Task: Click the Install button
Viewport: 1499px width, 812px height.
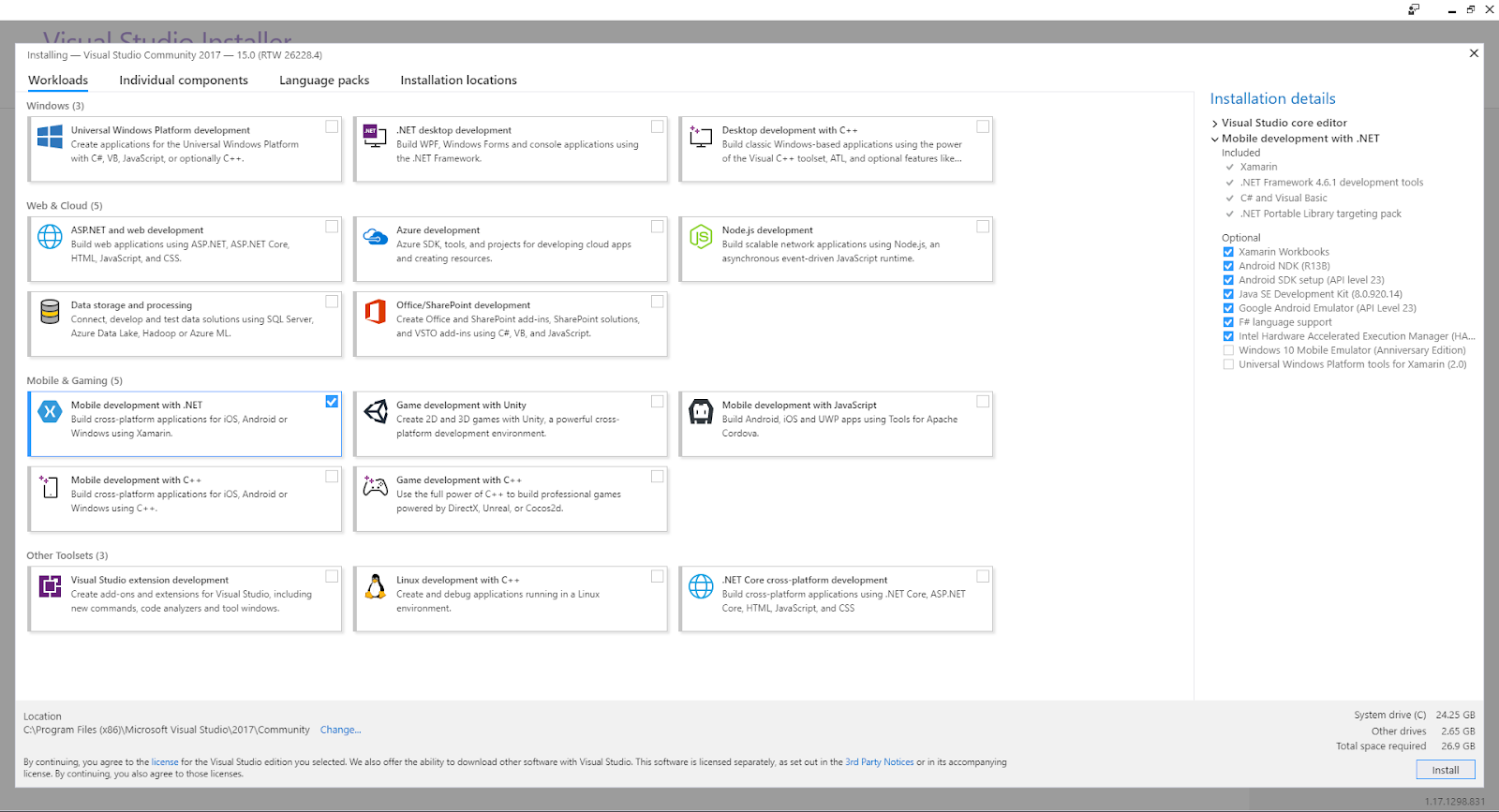Action: tap(1446, 770)
